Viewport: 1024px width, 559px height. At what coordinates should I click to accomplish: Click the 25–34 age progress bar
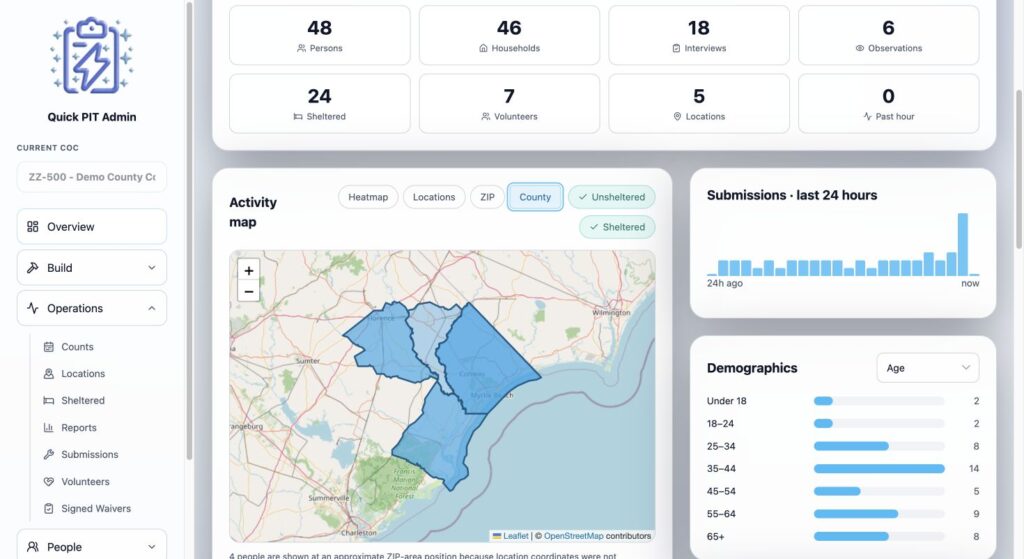pyautogui.click(x=879, y=446)
